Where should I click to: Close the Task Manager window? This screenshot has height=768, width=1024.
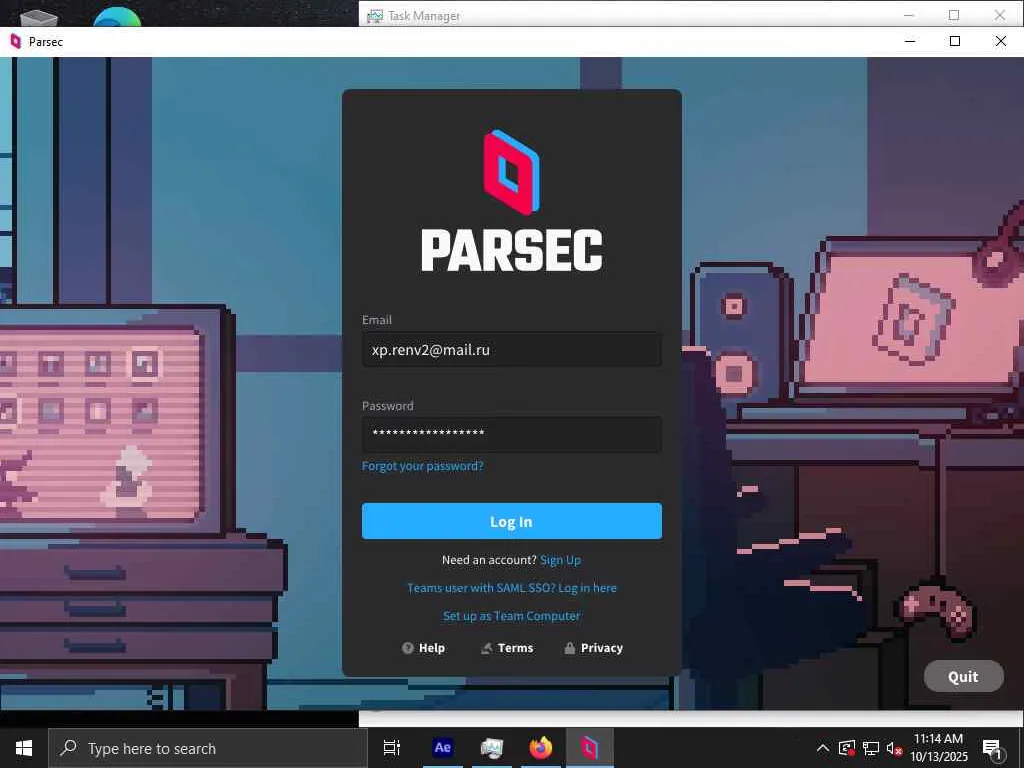click(1000, 14)
